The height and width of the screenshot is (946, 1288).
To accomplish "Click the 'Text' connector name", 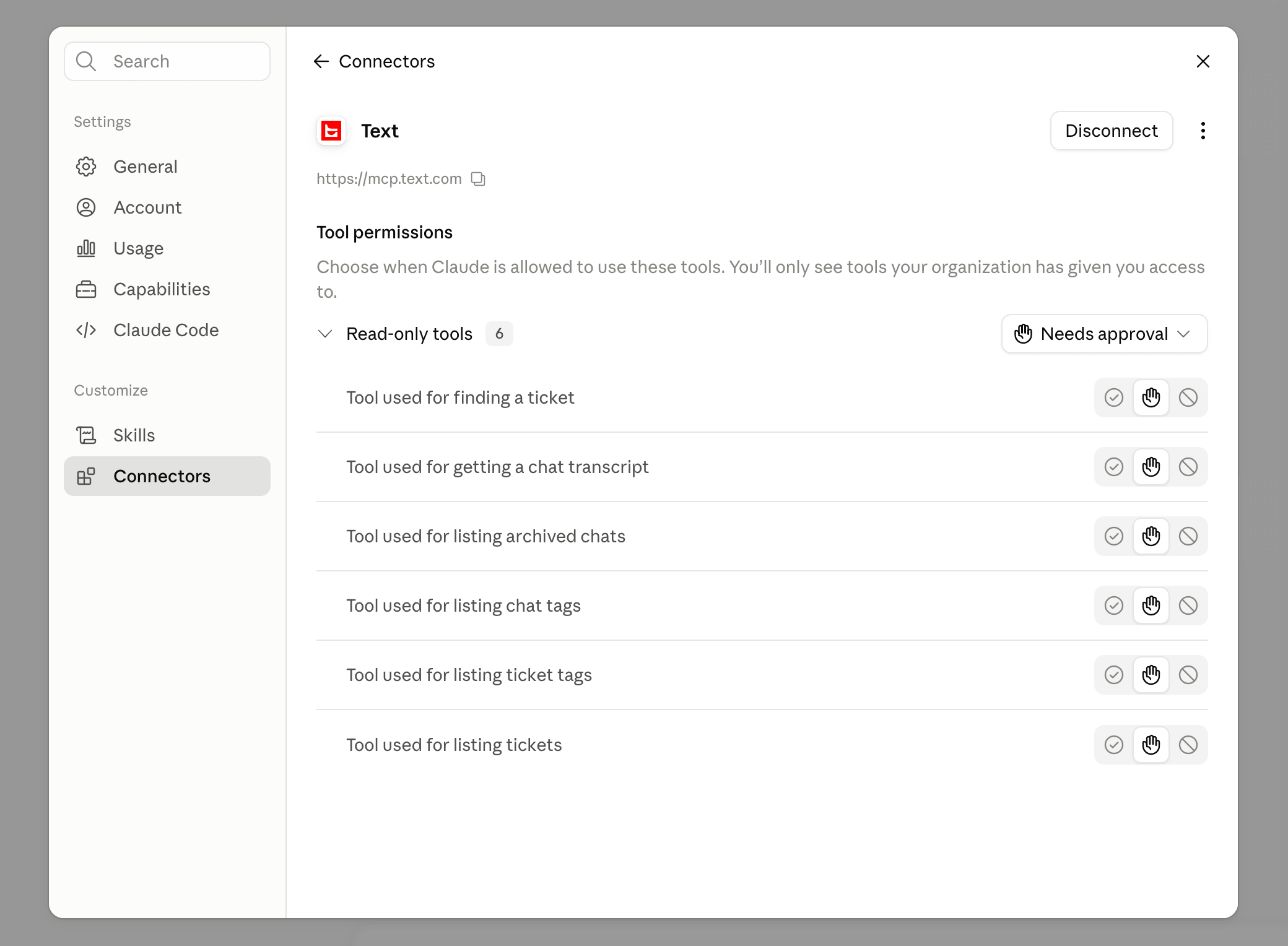I will point(380,131).
